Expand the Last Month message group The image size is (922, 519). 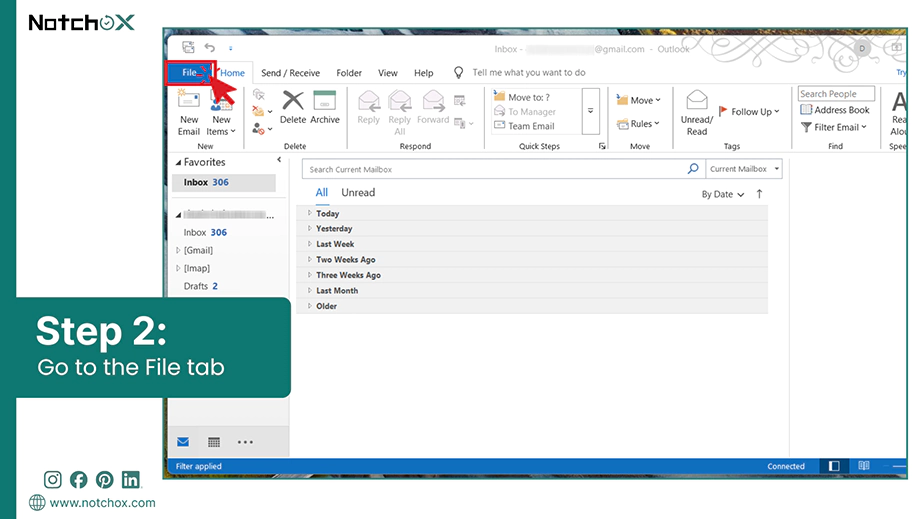(x=310, y=290)
